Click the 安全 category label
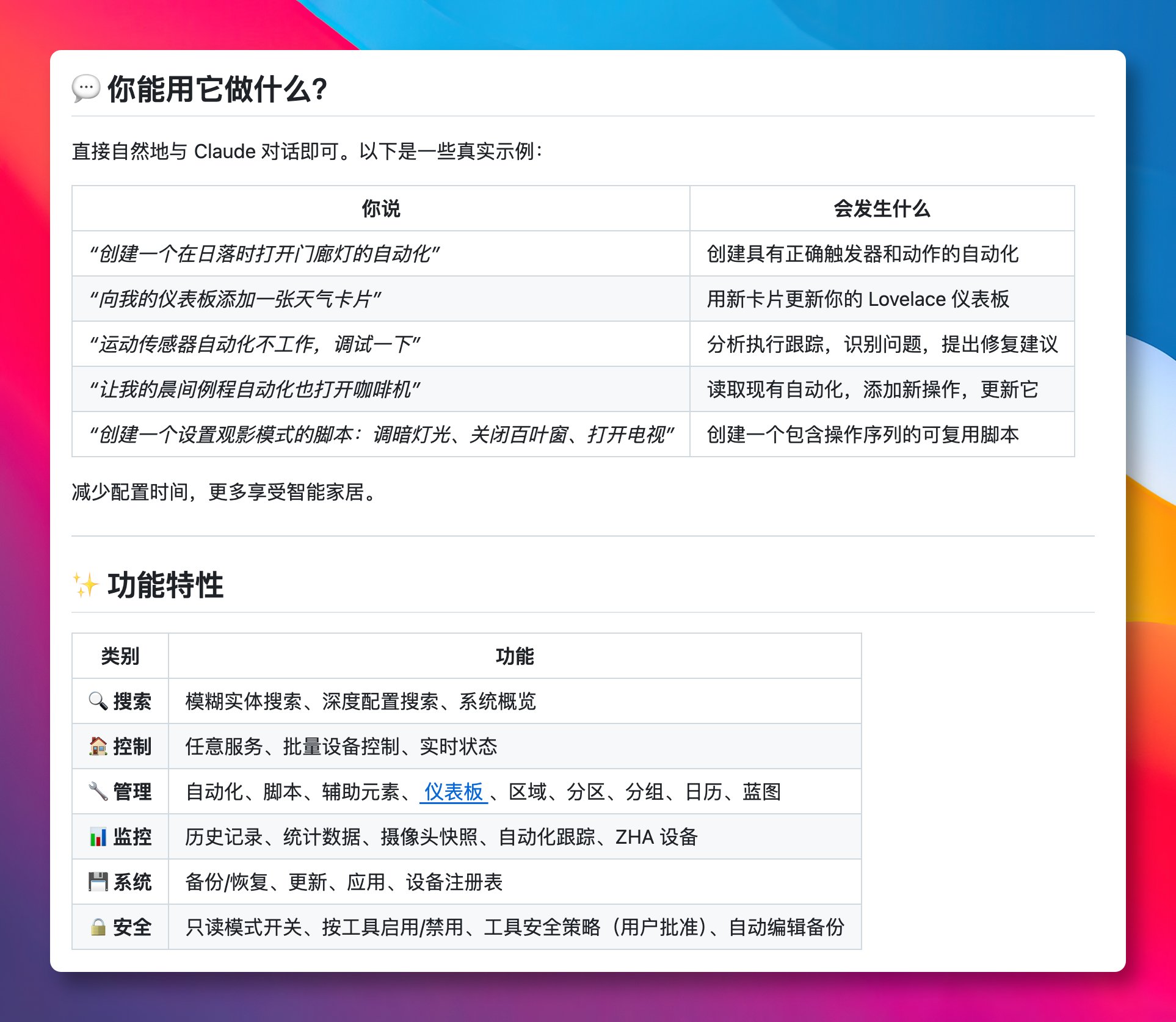This screenshot has height=1022, width=1176. pos(132,927)
